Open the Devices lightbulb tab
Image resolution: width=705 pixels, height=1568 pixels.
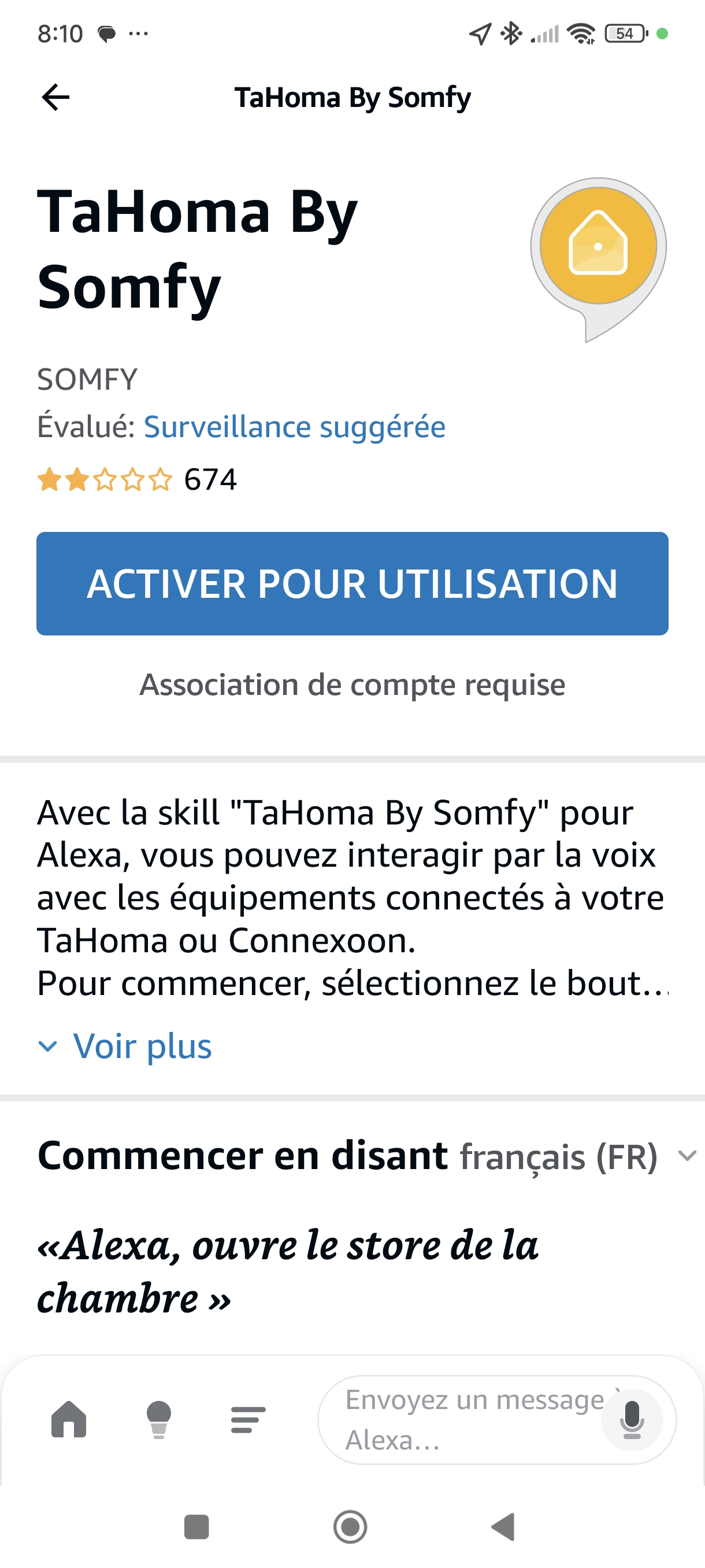[x=159, y=1419]
